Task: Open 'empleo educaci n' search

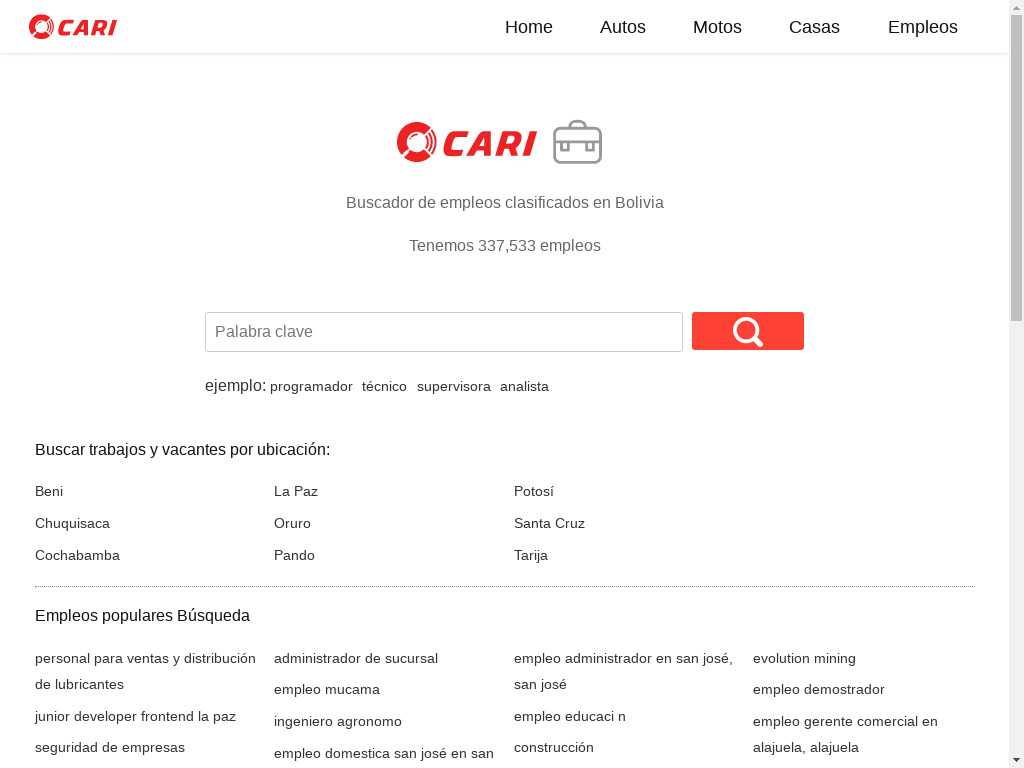Action: 569,716
